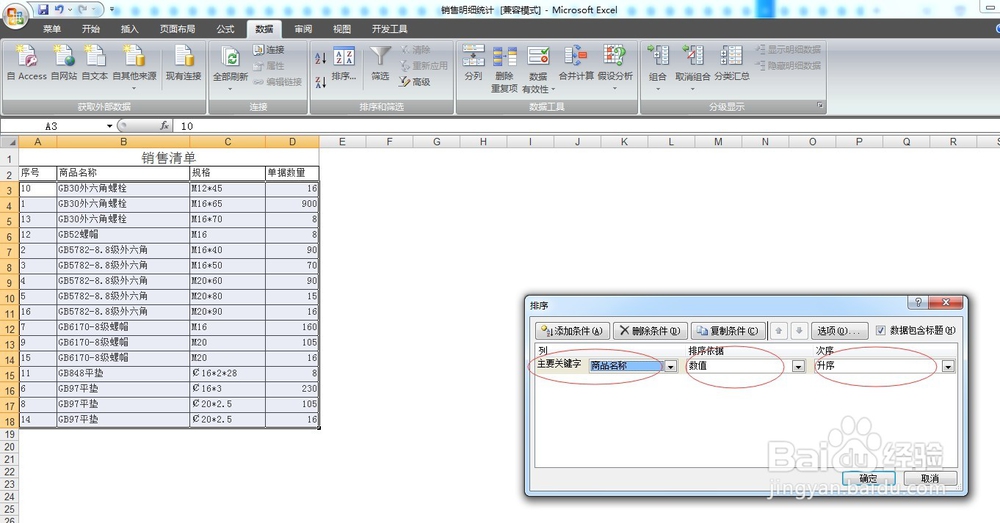The height and width of the screenshot is (523, 1000).
Task: Confirm sort with 确定 button
Action: pos(868,478)
